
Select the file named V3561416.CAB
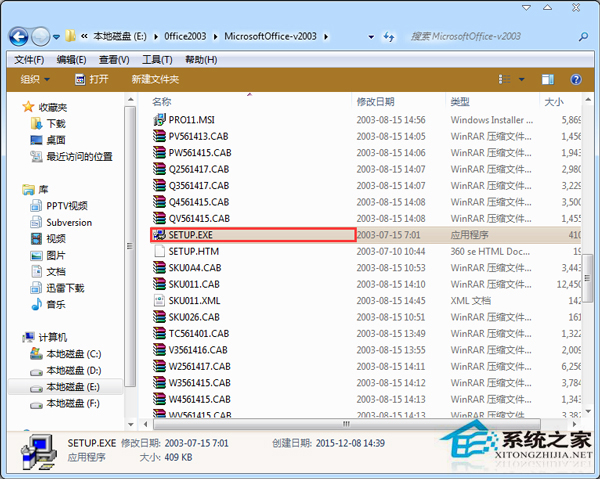tap(198, 350)
